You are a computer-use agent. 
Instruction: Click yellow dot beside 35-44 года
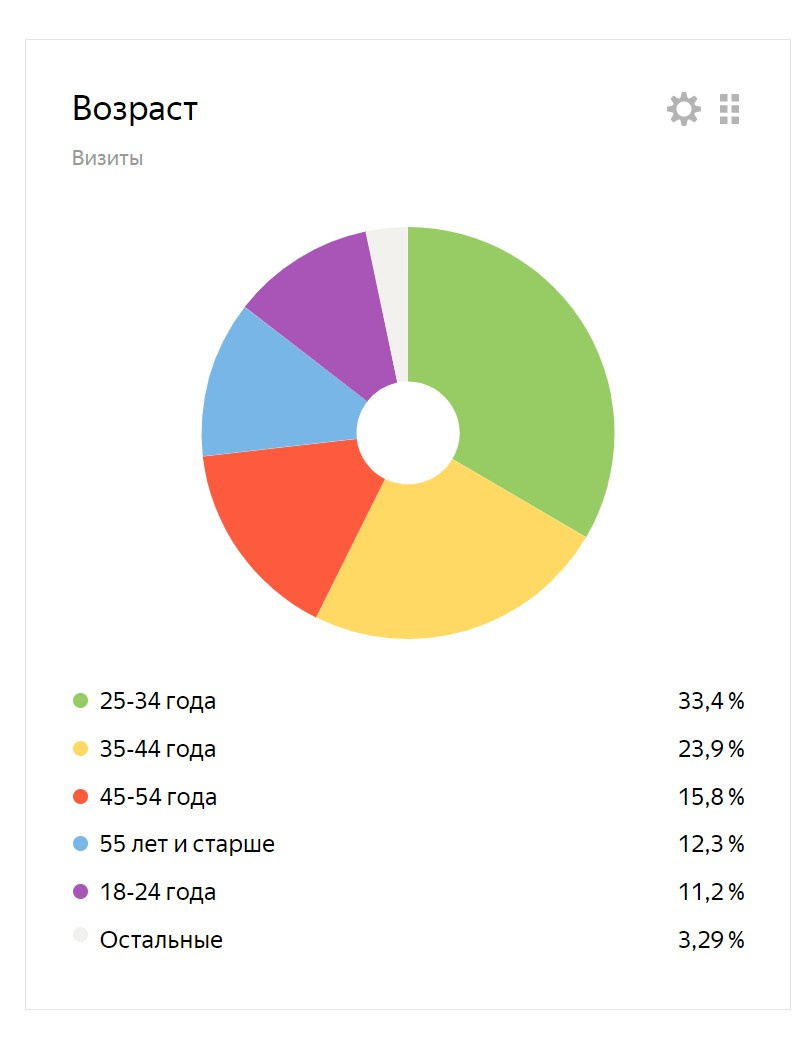(x=81, y=749)
